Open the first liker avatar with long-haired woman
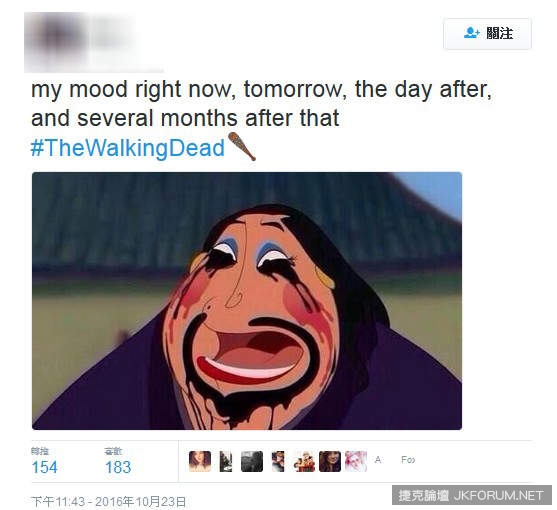 [200, 461]
